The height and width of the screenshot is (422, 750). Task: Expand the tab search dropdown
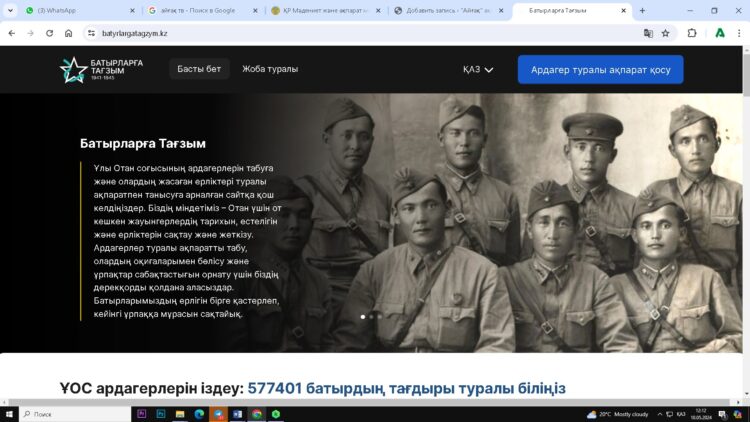click(10, 11)
